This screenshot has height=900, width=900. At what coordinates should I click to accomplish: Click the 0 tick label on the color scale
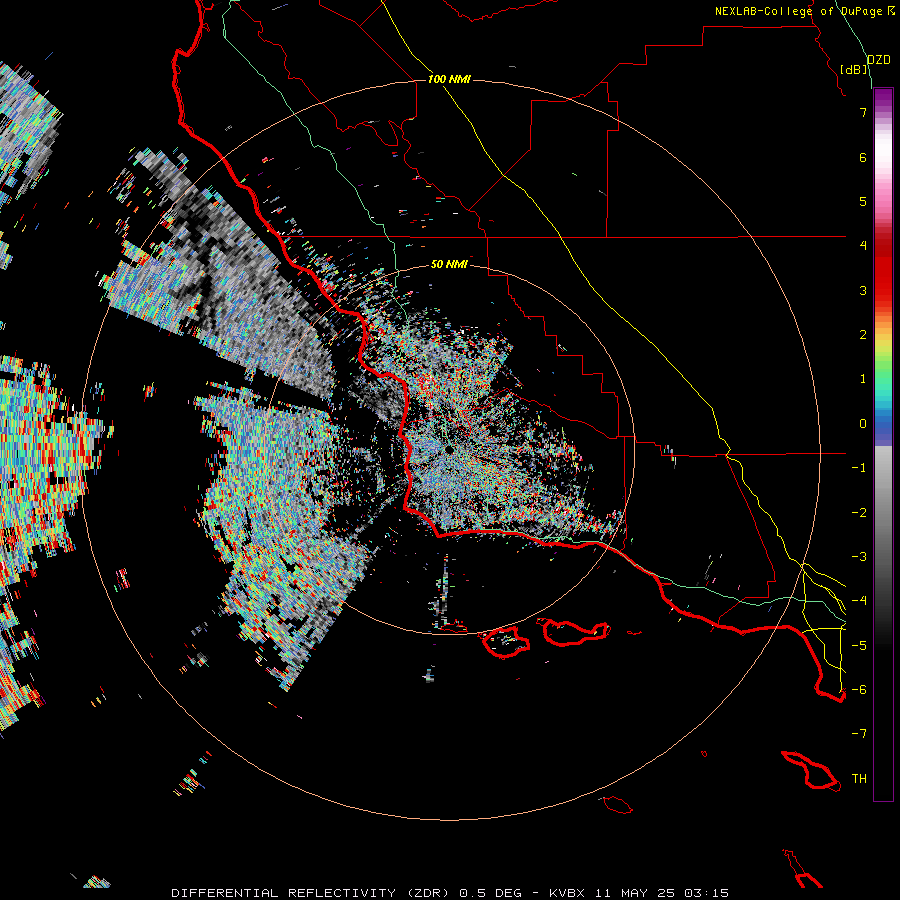coord(863,424)
